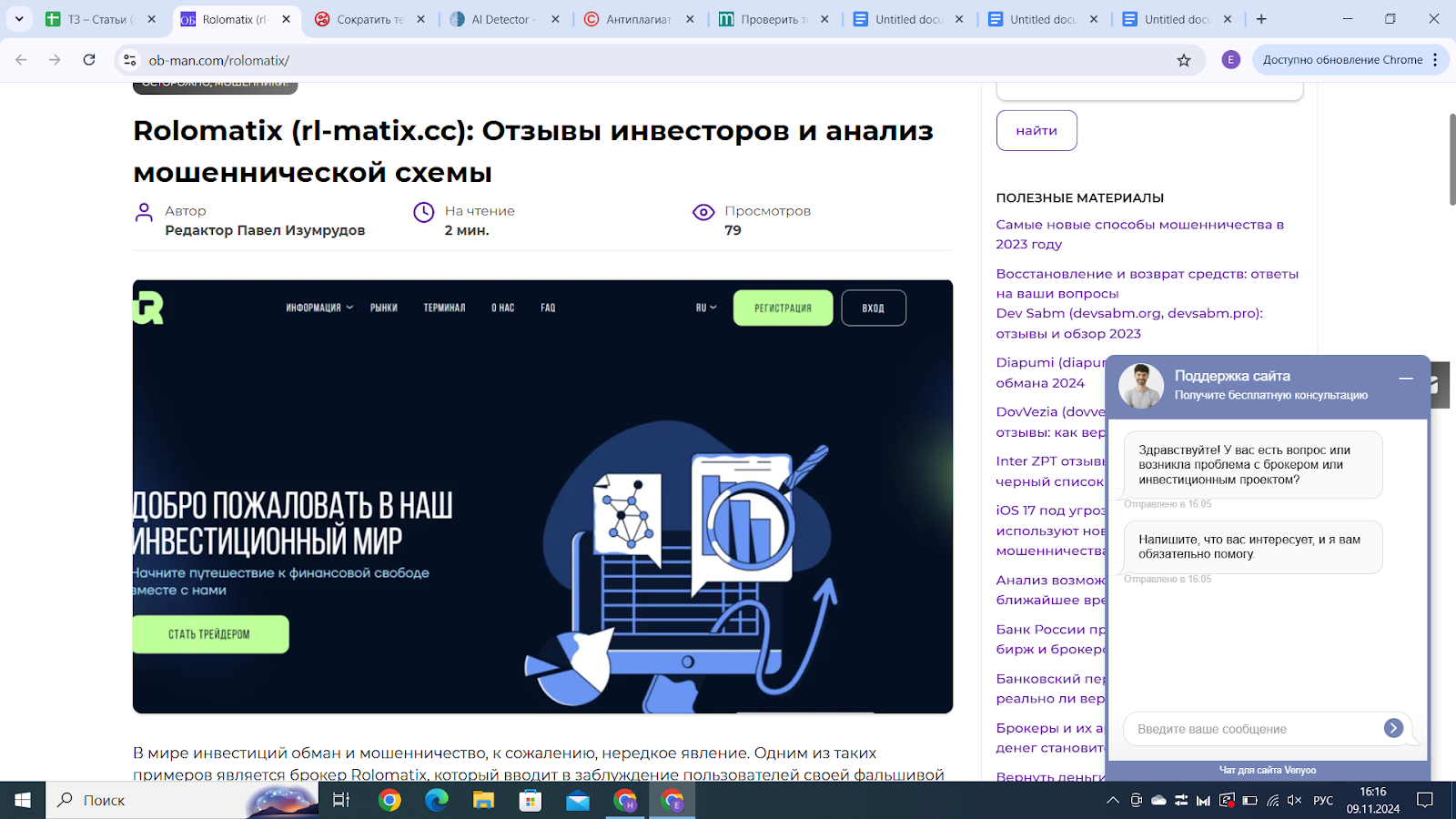
Task: Toggle the РУС keyboard language indicator
Action: (1323, 801)
